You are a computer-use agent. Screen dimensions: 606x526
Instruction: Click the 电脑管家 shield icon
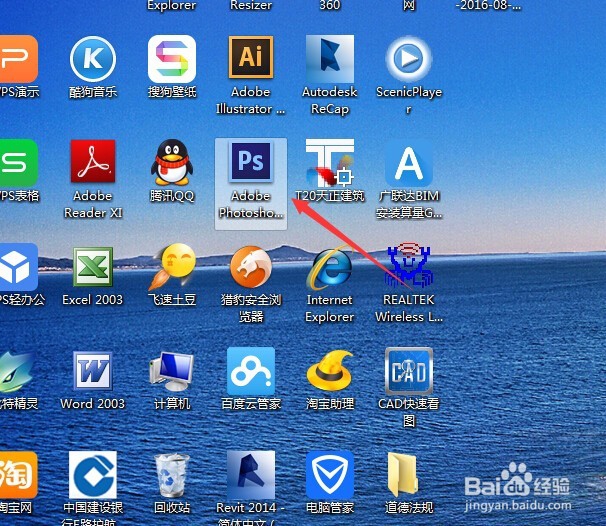coord(330,475)
